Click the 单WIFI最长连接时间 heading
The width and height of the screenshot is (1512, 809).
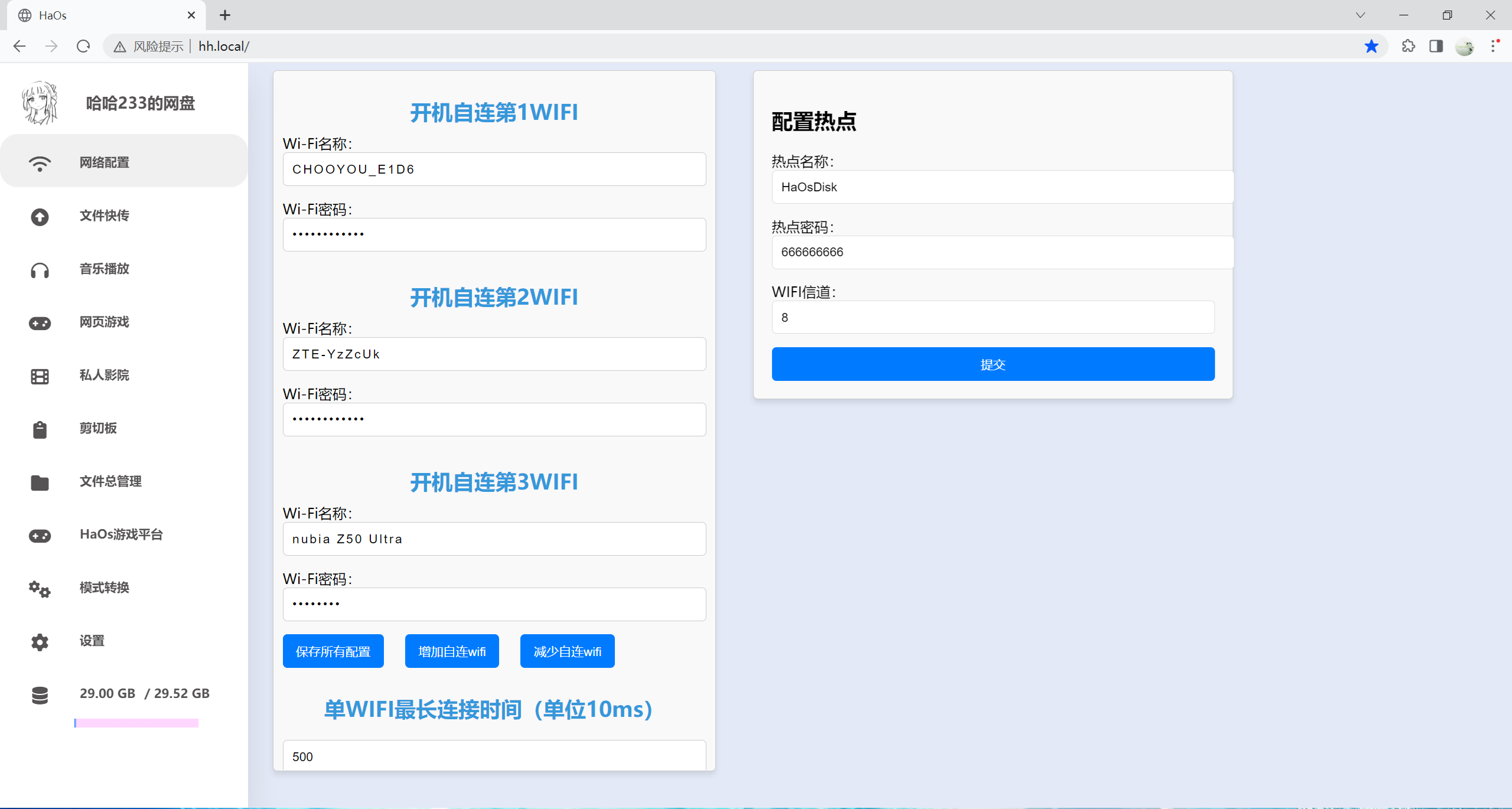pyautogui.click(x=488, y=709)
